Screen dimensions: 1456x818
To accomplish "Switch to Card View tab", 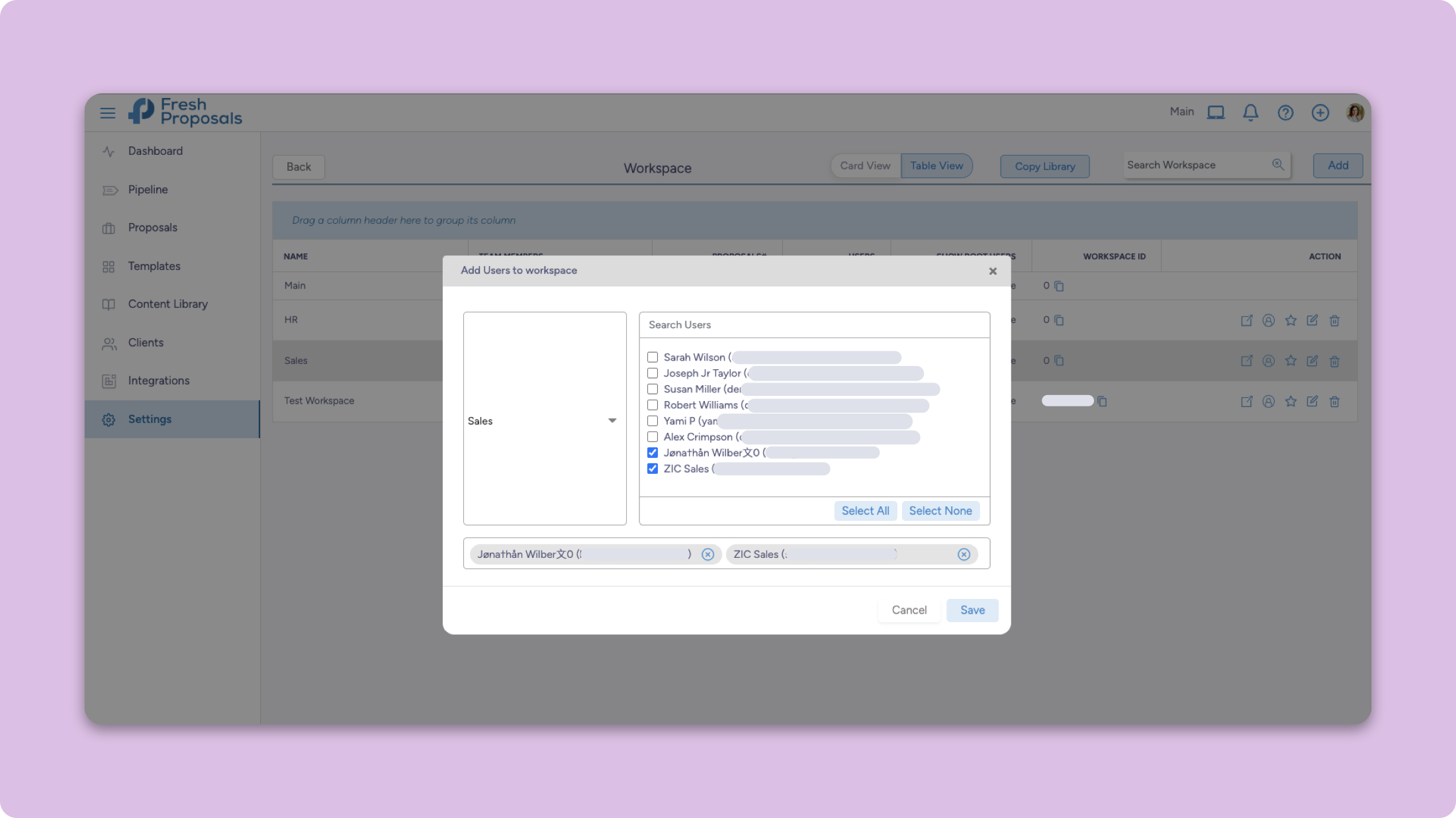I will click(865, 165).
